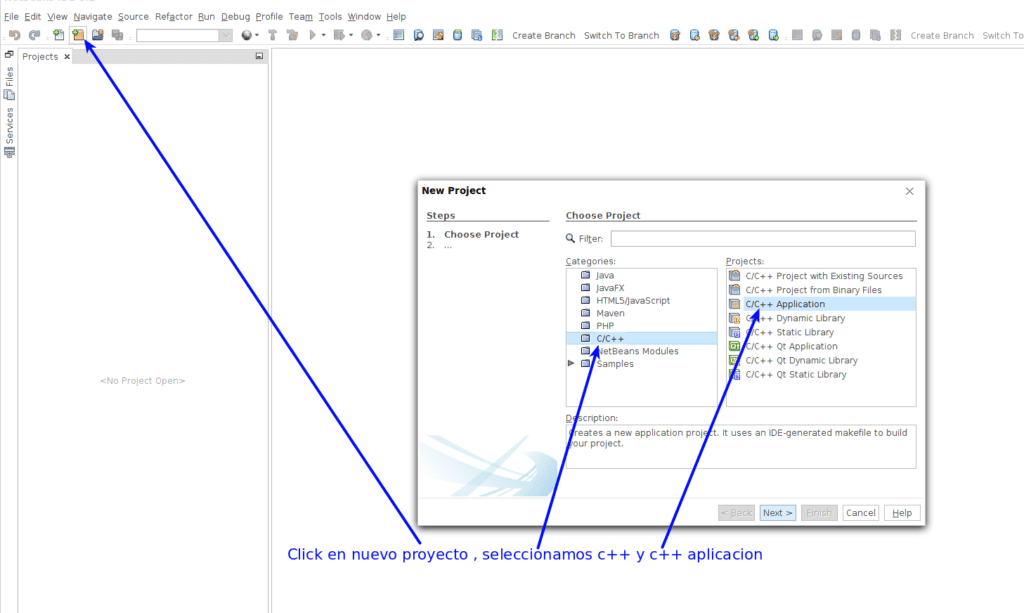Click the Filter text field
The image size is (1024, 613).
[763, 239]
